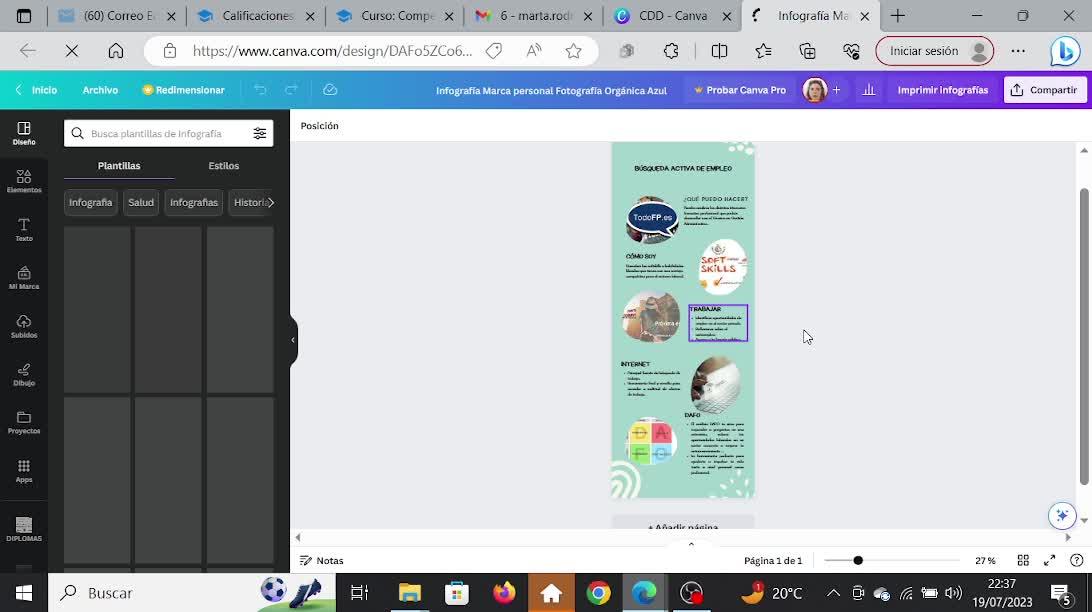The width and height of the screenshot is (1092, 612).
Task: Click the redo arrow icon
Action: pyautogui.click(x=291, y=90)
